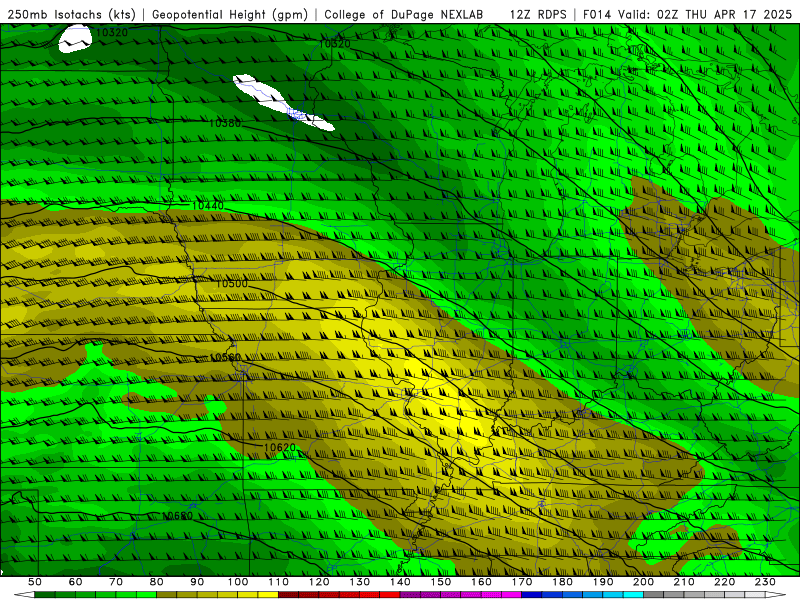Click the 10440 height contour label
The width and height of the screenshot is (800, 600).
tap(208, 206)
